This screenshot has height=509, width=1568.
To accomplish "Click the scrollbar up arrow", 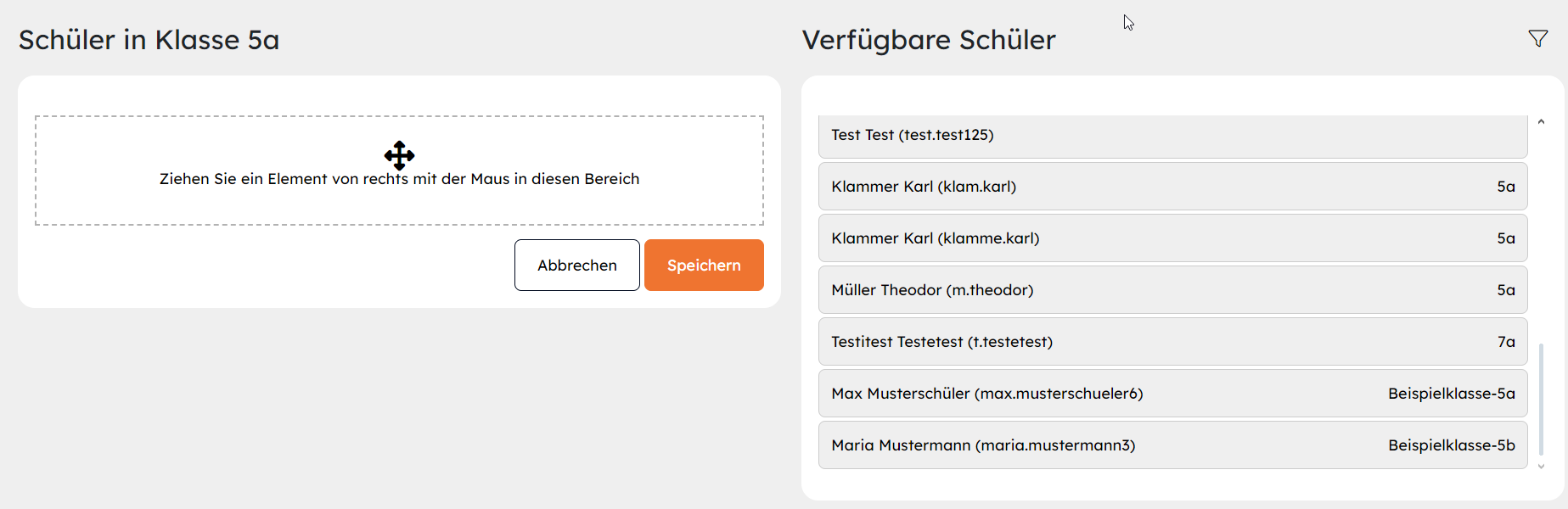I will (x=1541, y=122).
